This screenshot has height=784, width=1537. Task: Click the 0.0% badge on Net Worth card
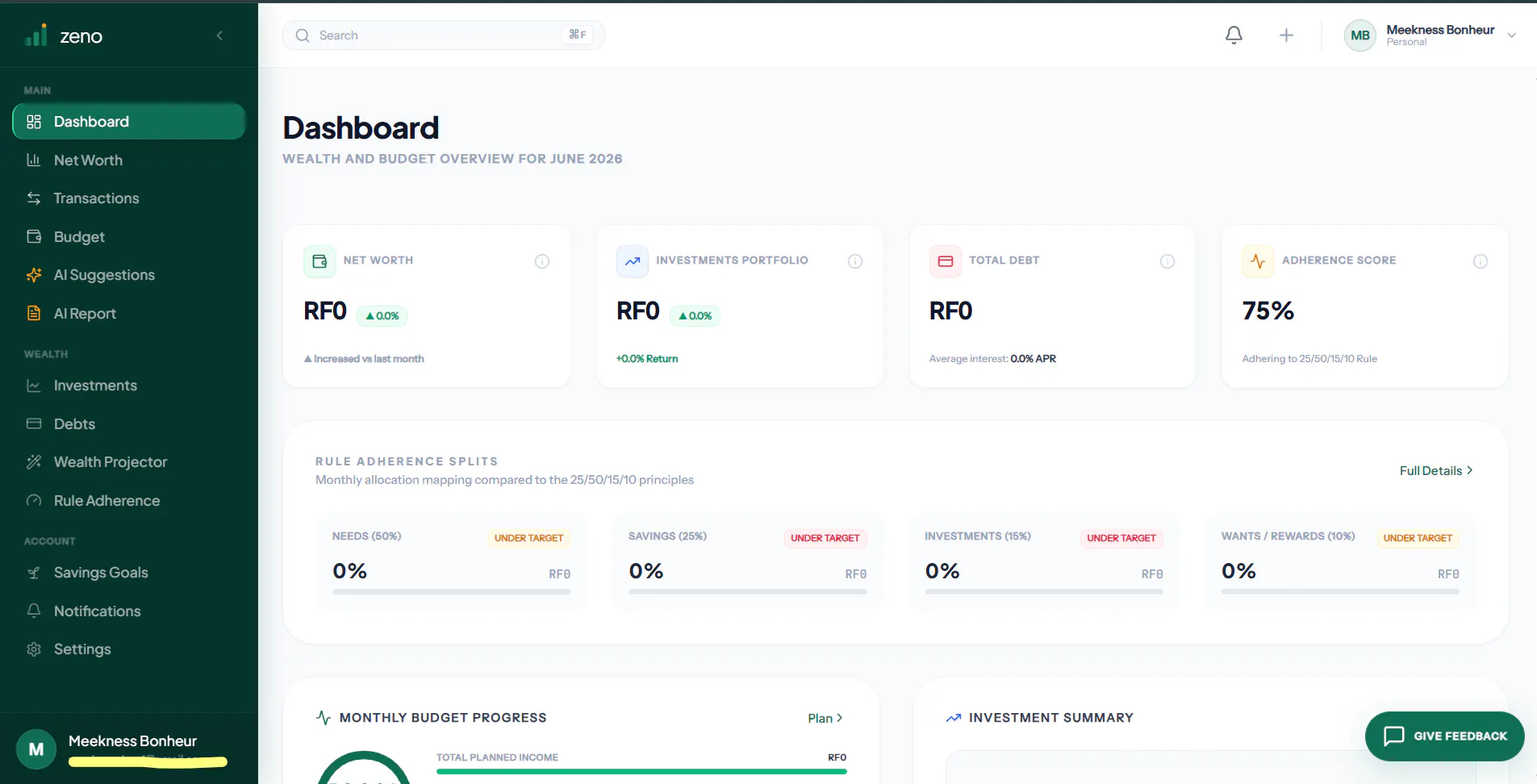[382, 316]
